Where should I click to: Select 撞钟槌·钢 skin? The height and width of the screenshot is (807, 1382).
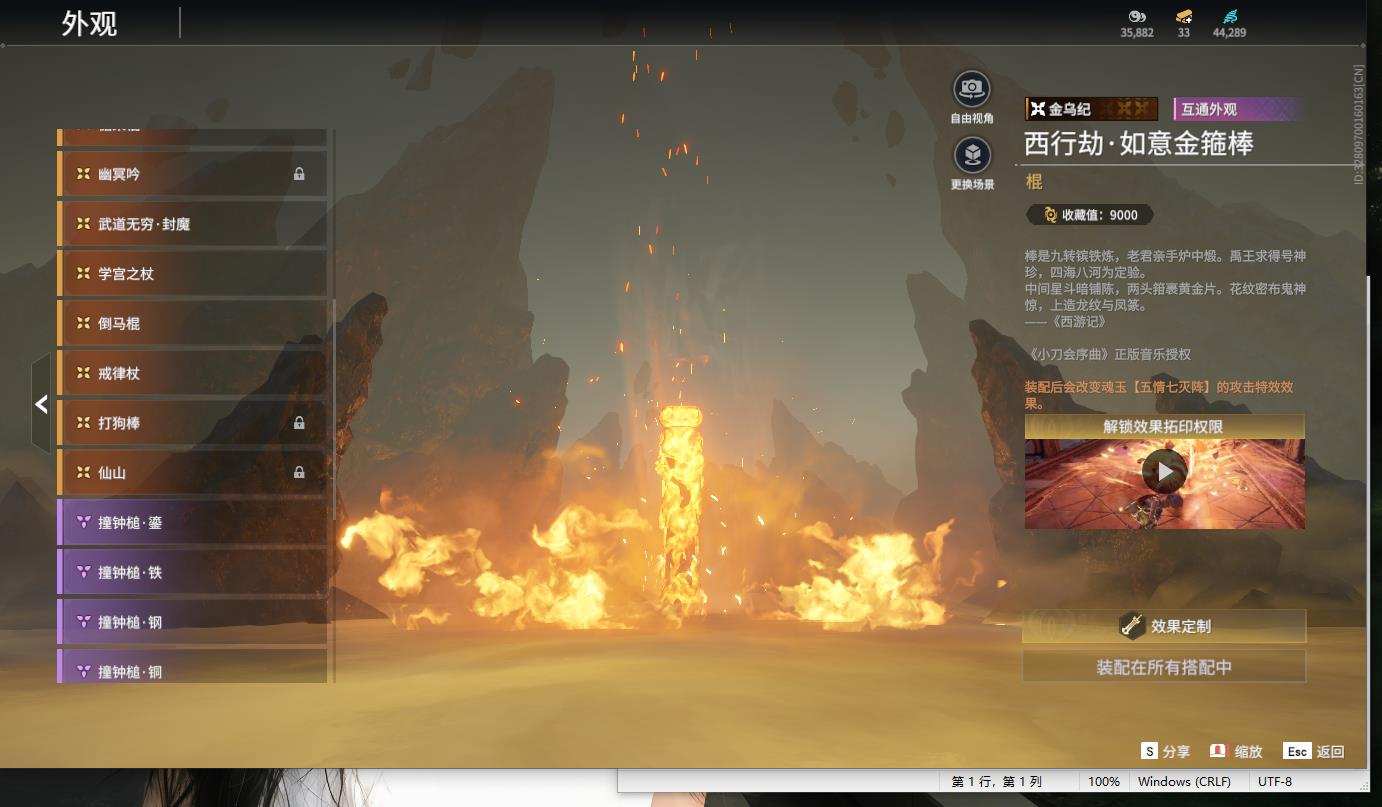click(193, 622)
